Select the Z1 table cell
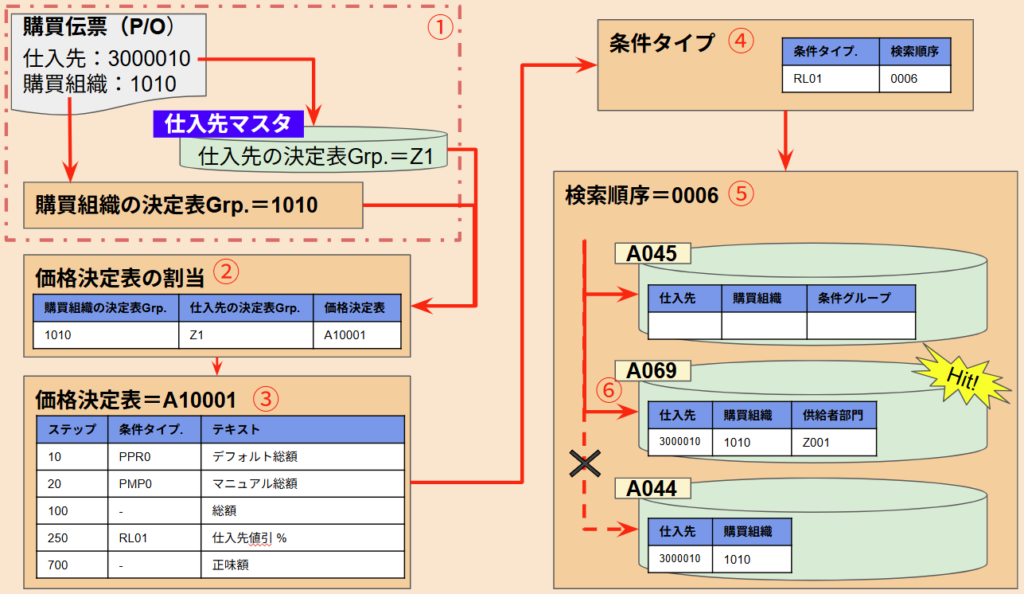1024x594 pixels. click(x=246, y=335)
